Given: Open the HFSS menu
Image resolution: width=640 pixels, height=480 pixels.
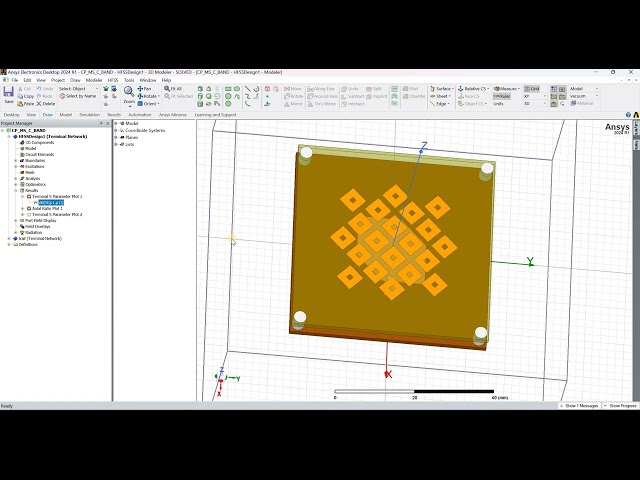Looking at the screenshot, I should pyautogui.click(x=113, y=80).
